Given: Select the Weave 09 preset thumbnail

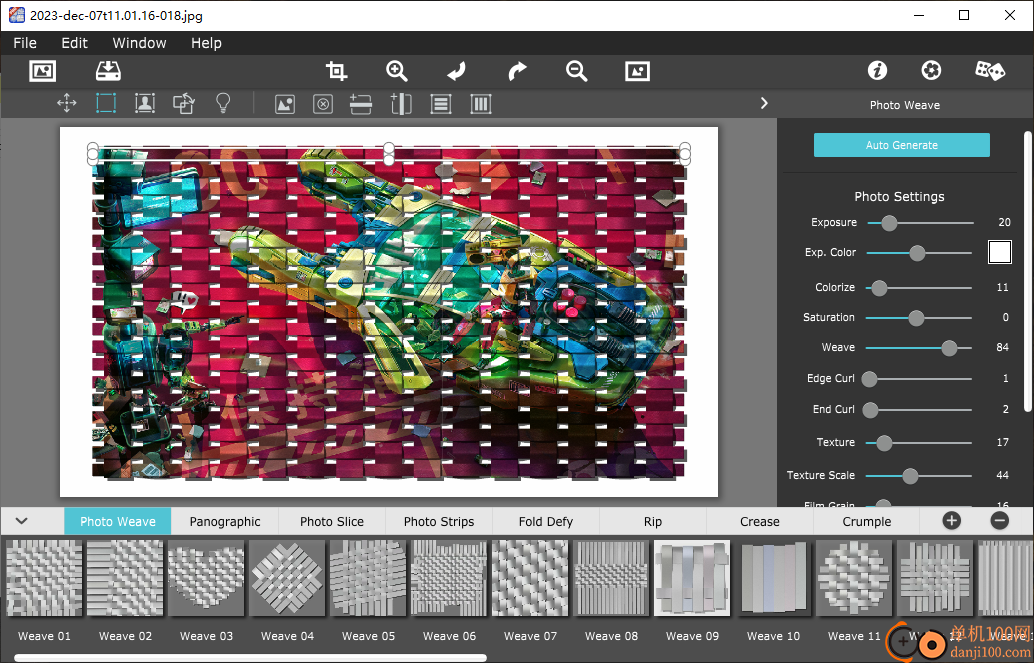Looking at the screenshot, I should 692,579.
